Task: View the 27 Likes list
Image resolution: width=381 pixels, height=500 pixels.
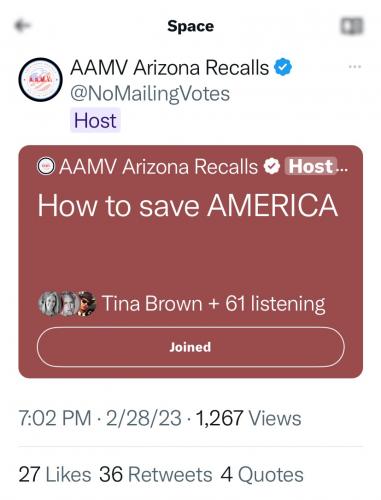Action: (x=55, y=474)
